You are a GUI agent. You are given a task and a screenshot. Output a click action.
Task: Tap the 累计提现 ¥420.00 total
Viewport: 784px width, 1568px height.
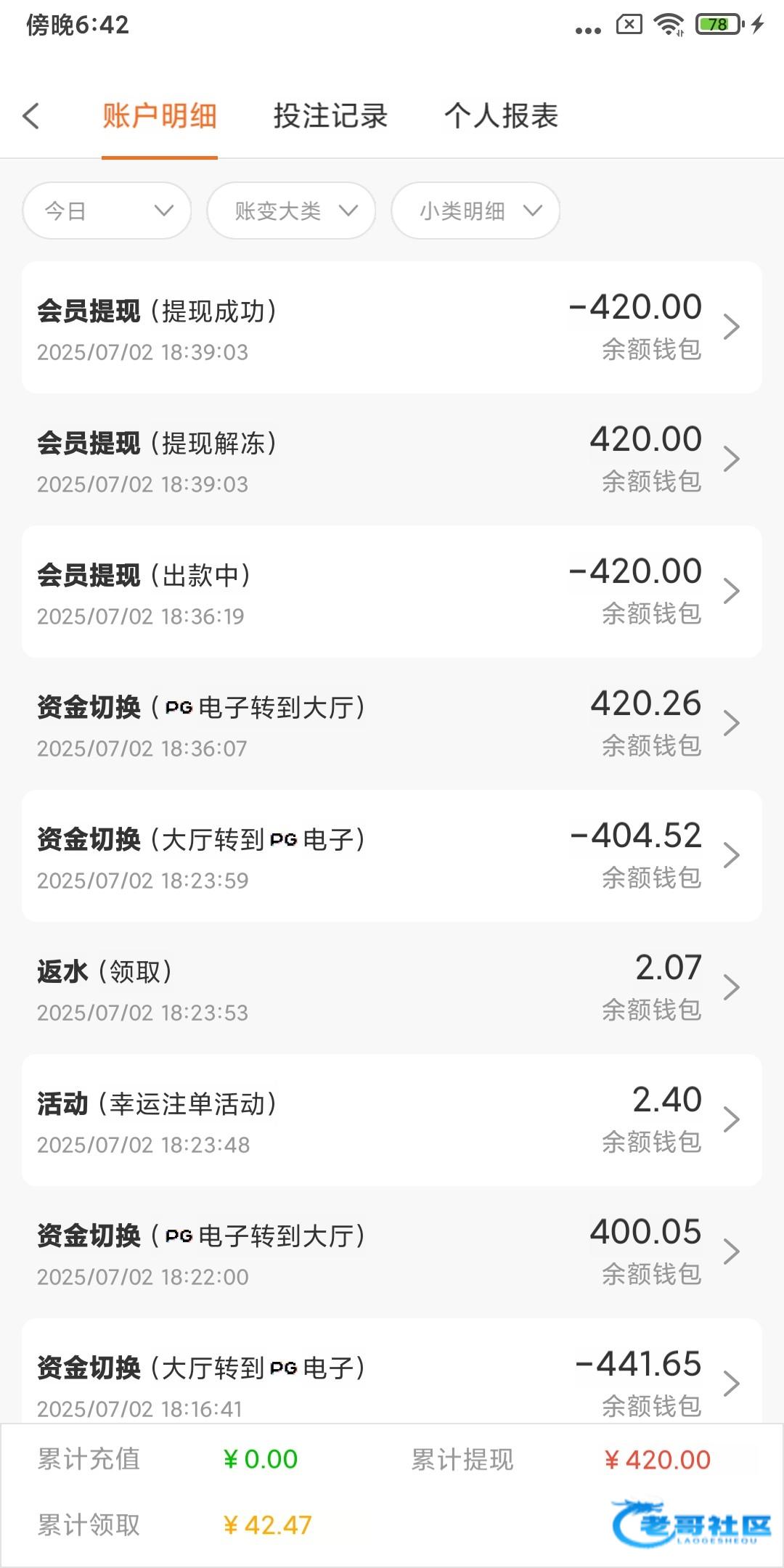click(x=657, y=1460)
